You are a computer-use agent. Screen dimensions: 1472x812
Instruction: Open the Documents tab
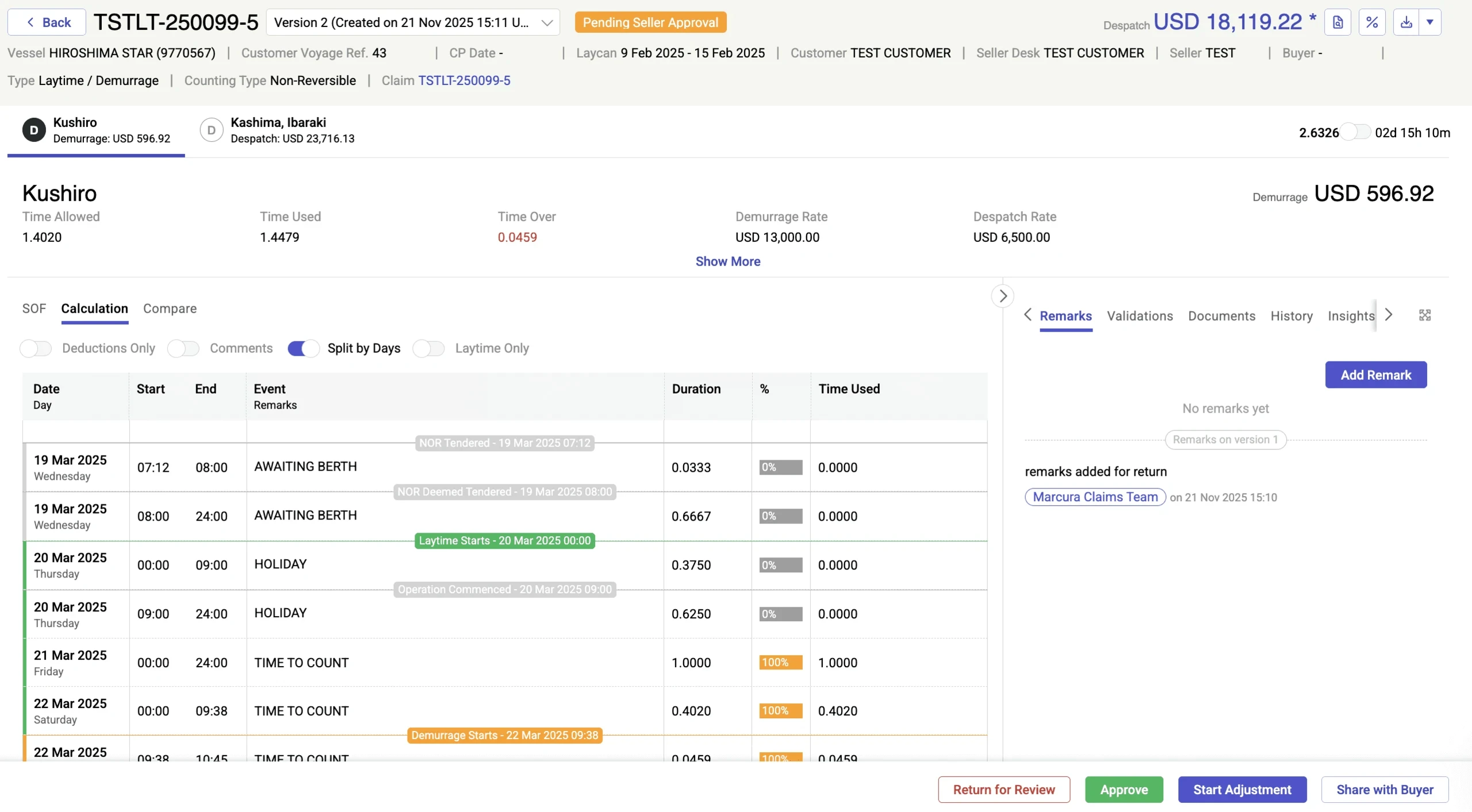(x=1222, y=316)
